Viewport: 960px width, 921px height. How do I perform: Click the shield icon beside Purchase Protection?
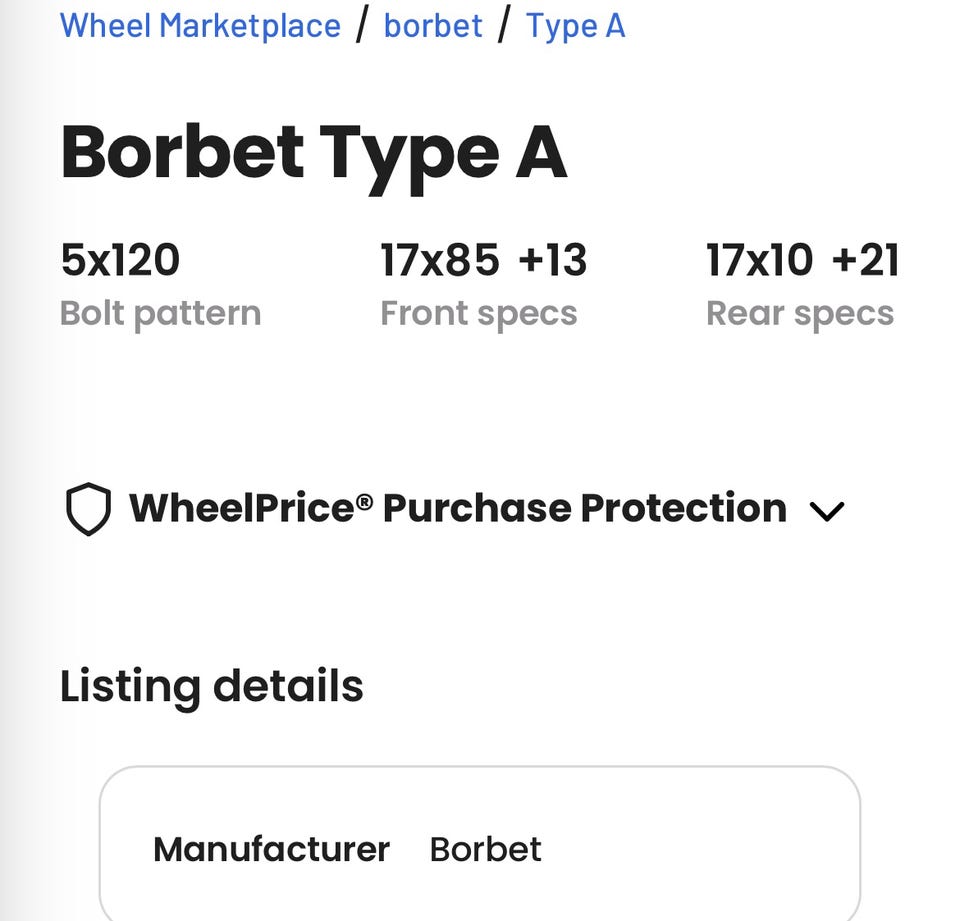[x=88, y=509]
